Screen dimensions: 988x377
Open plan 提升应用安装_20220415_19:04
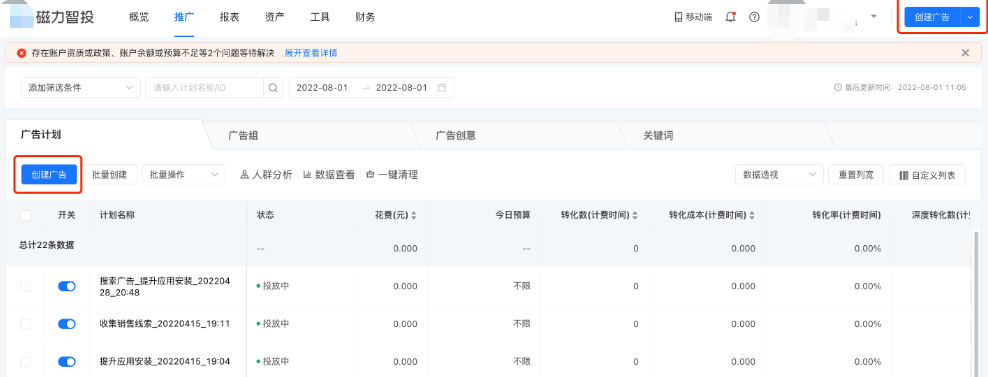[164, 362]
